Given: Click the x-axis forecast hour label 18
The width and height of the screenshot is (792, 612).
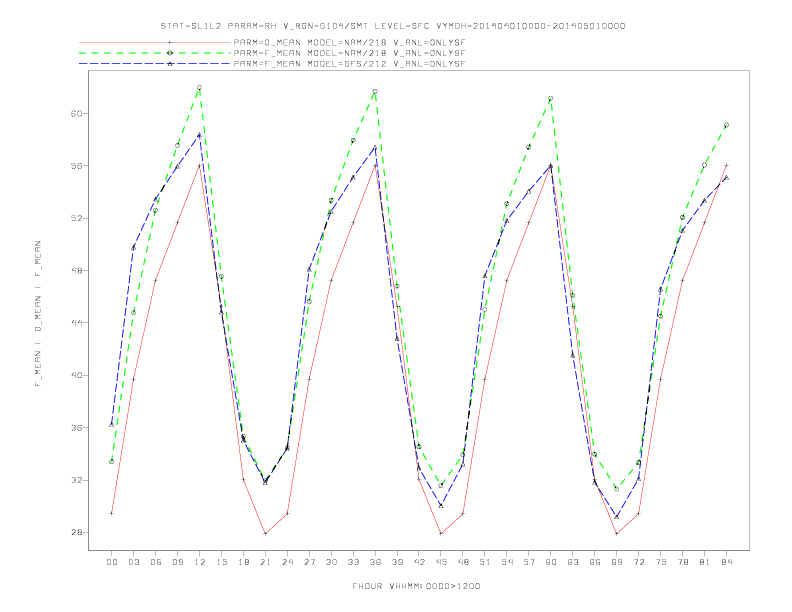Looking at the screenshot, I should (x=243, y=562).
